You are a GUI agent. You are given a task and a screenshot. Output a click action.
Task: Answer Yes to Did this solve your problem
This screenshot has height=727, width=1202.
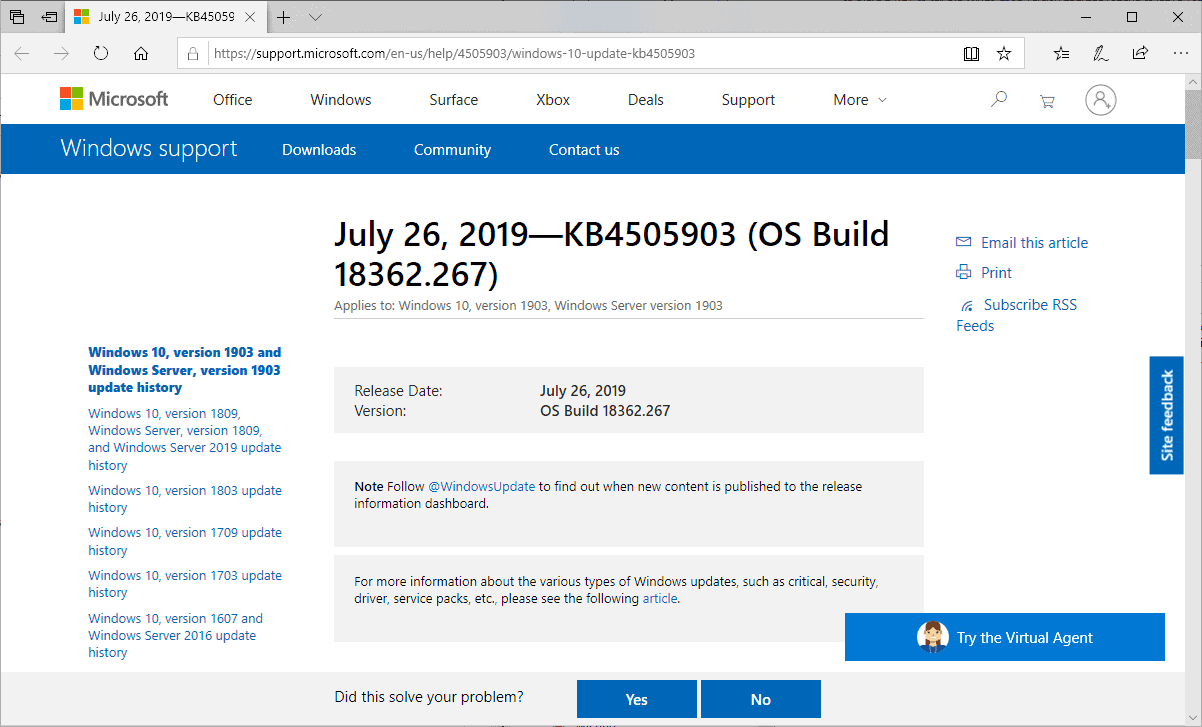coord(636,698)
